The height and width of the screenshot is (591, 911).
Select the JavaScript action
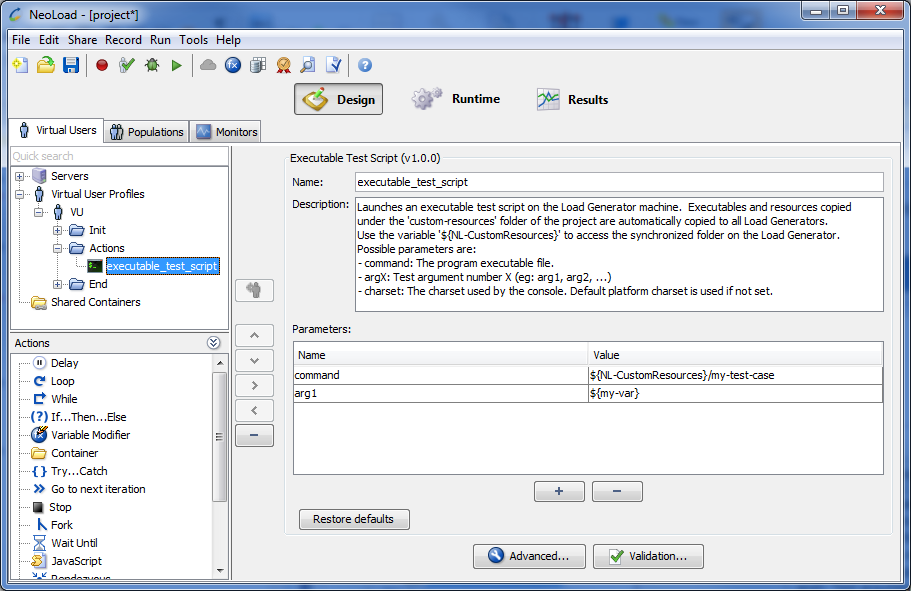pyautogui.click(x=76, y=561)
